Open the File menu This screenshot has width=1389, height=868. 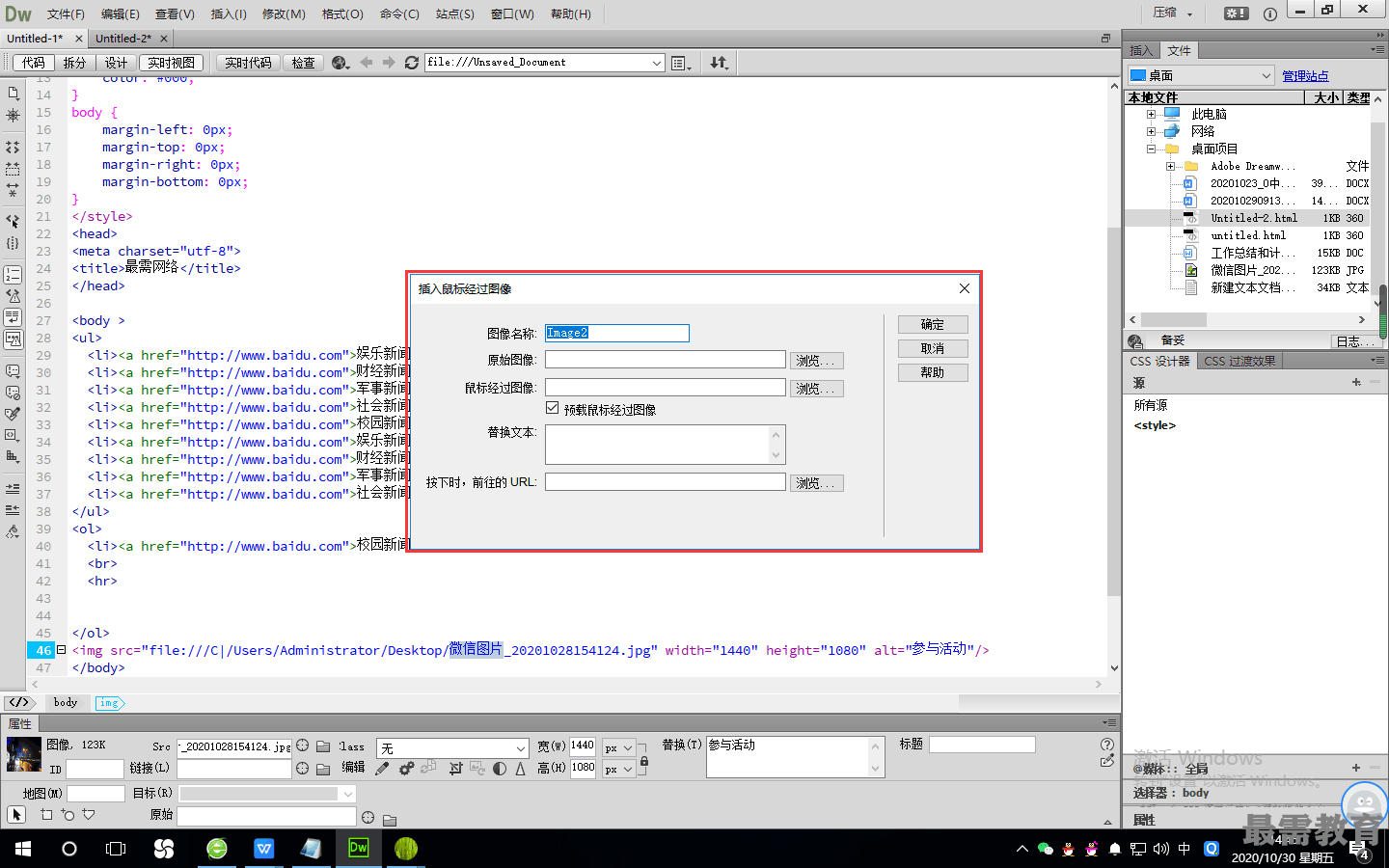pyautogui.click(x=66, y=14)
